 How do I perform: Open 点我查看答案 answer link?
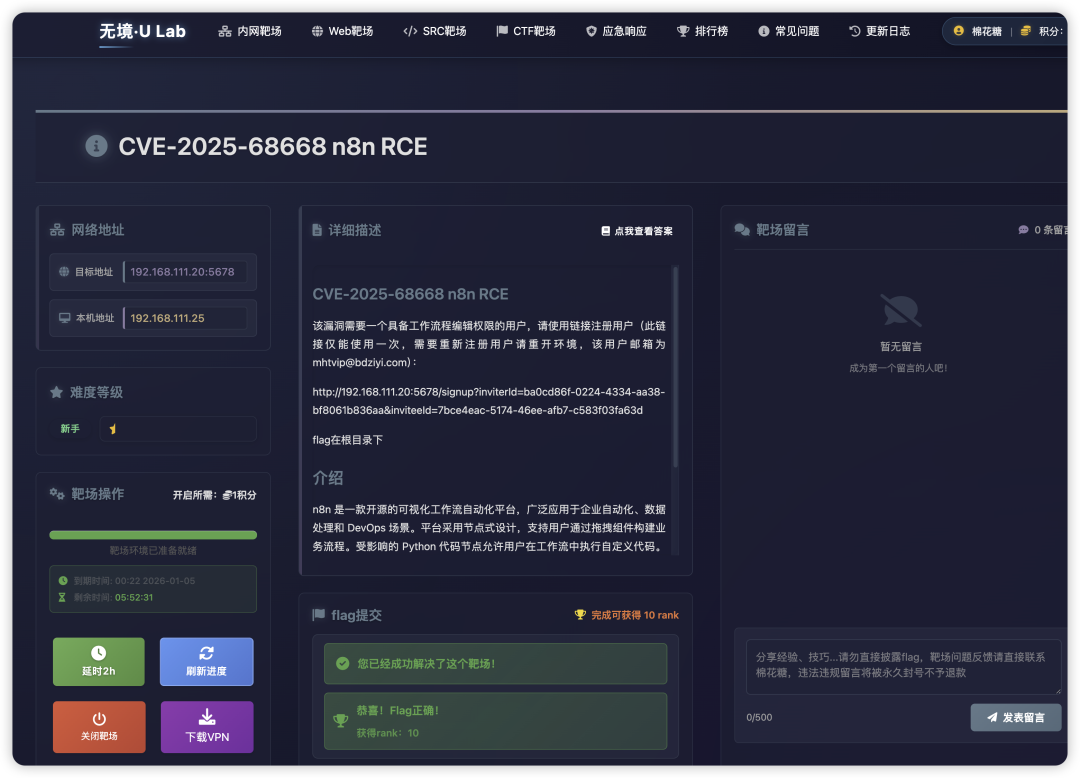636,231
